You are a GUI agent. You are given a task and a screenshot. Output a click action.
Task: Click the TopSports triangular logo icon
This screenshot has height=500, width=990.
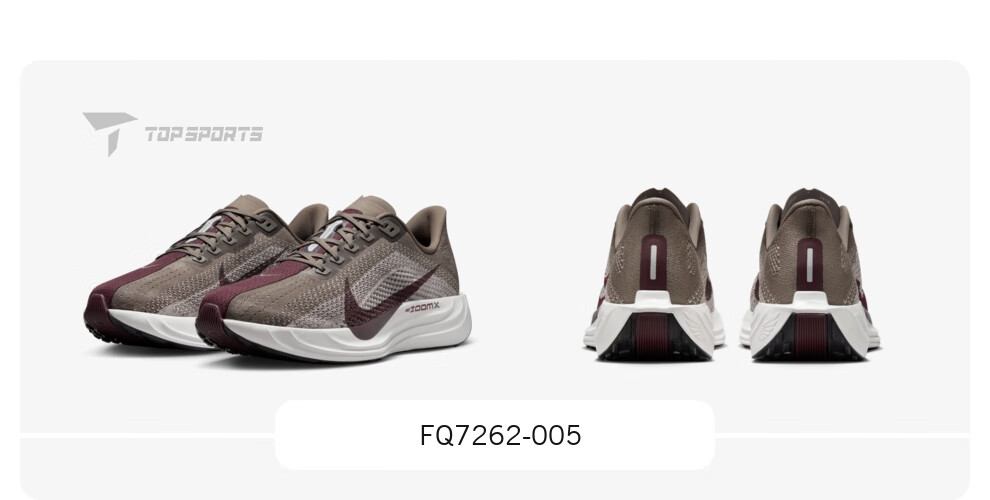(109, 133)
